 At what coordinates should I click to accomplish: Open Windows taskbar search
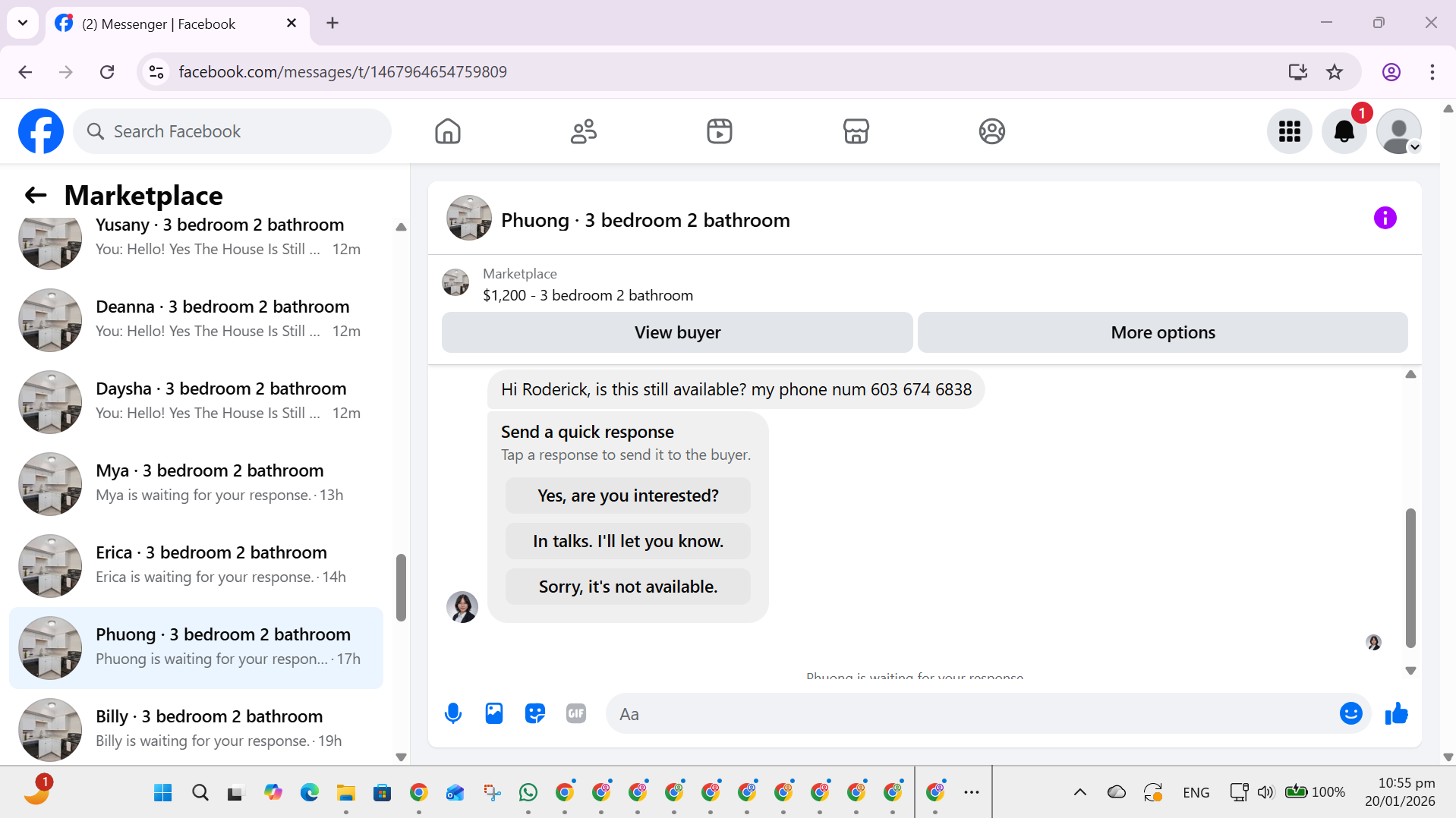tap(200, 793)
